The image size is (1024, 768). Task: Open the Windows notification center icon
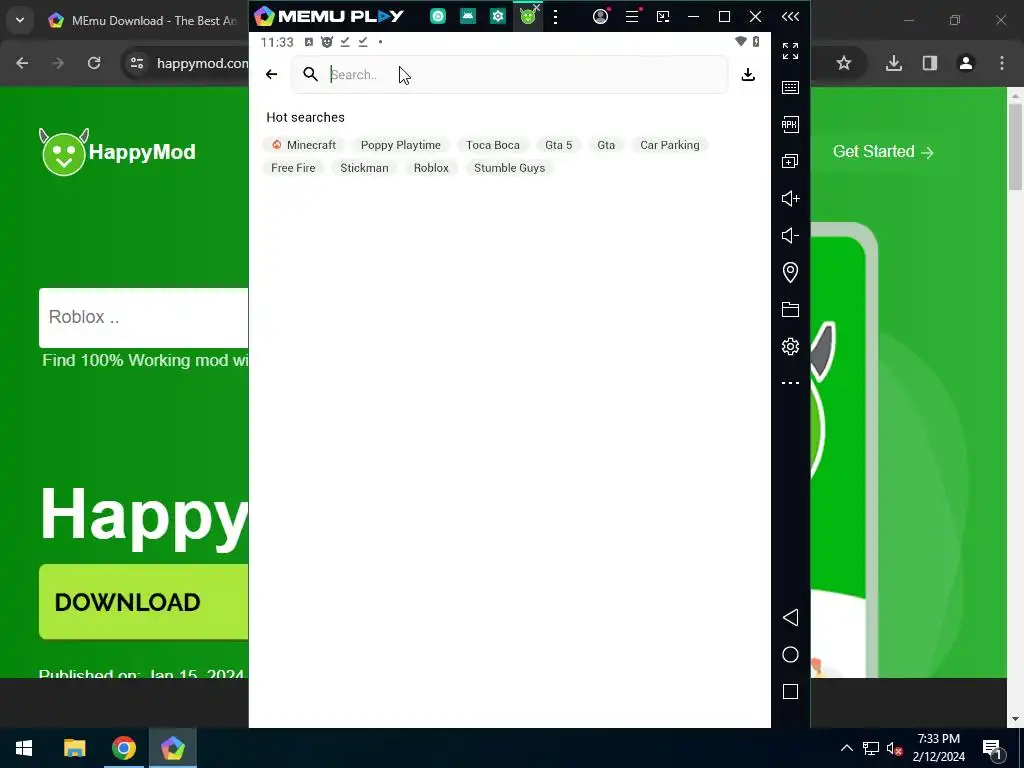pyautogui.click(x=992, y=749)
